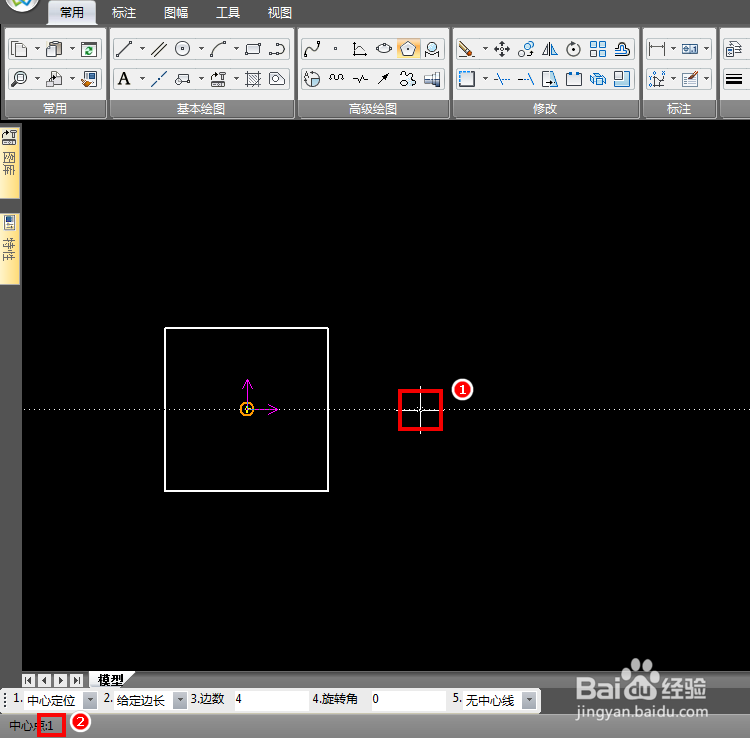
Task: Click the line width icon
Action: coord(734,78)
